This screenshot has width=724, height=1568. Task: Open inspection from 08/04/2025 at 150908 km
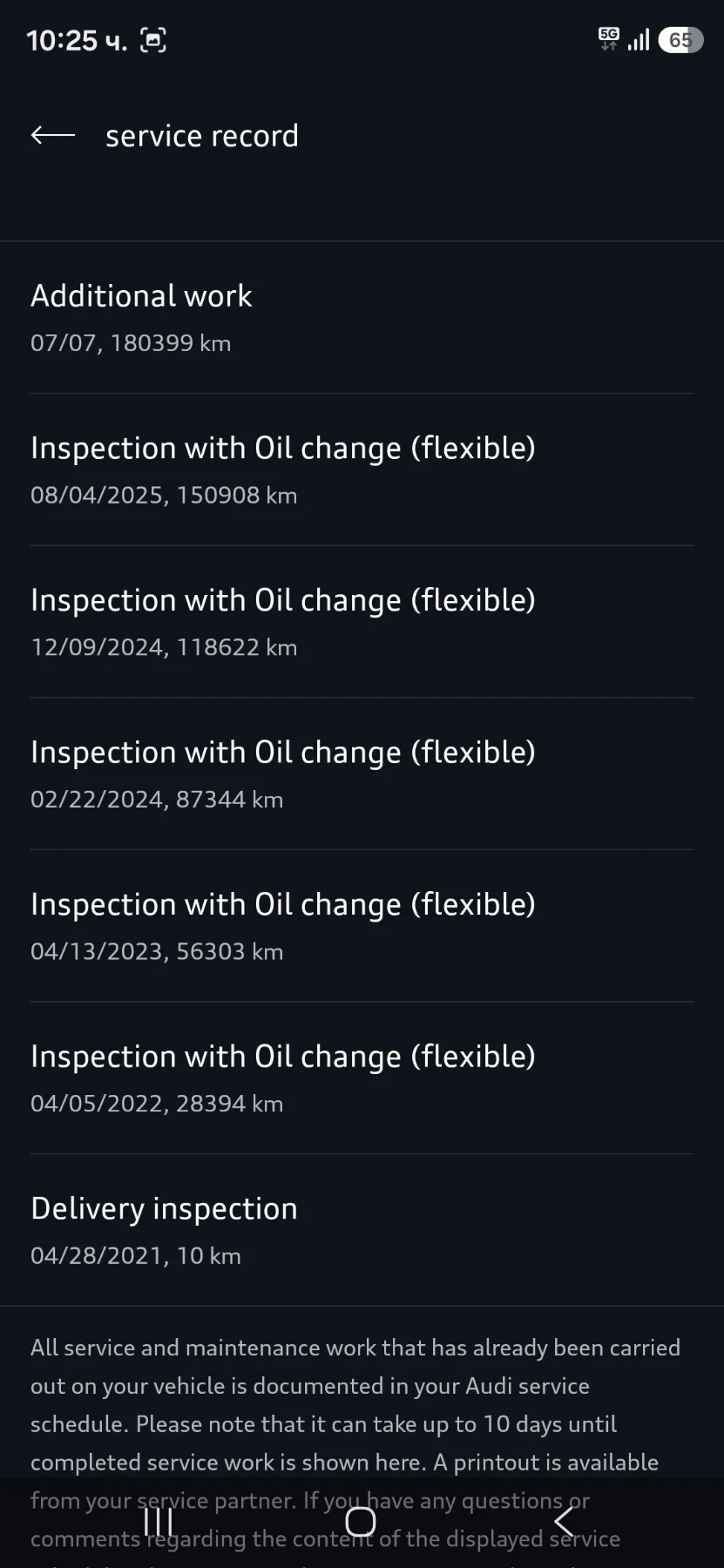click(362, 470)
